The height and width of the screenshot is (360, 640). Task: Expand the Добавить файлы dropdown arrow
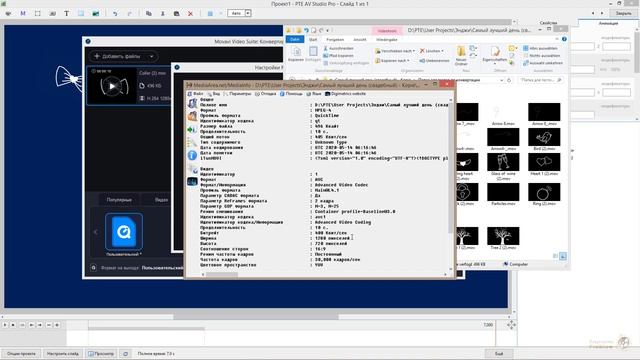pos(151,56)
